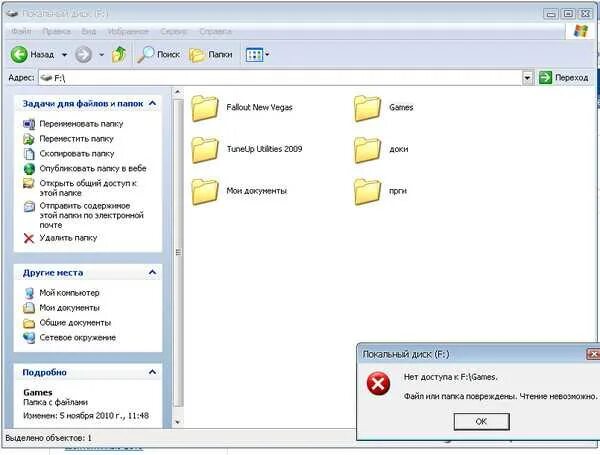Click Отправить содержимое по электронной почте link
Screen dimensions: 600x455
[x=92, y=215]
